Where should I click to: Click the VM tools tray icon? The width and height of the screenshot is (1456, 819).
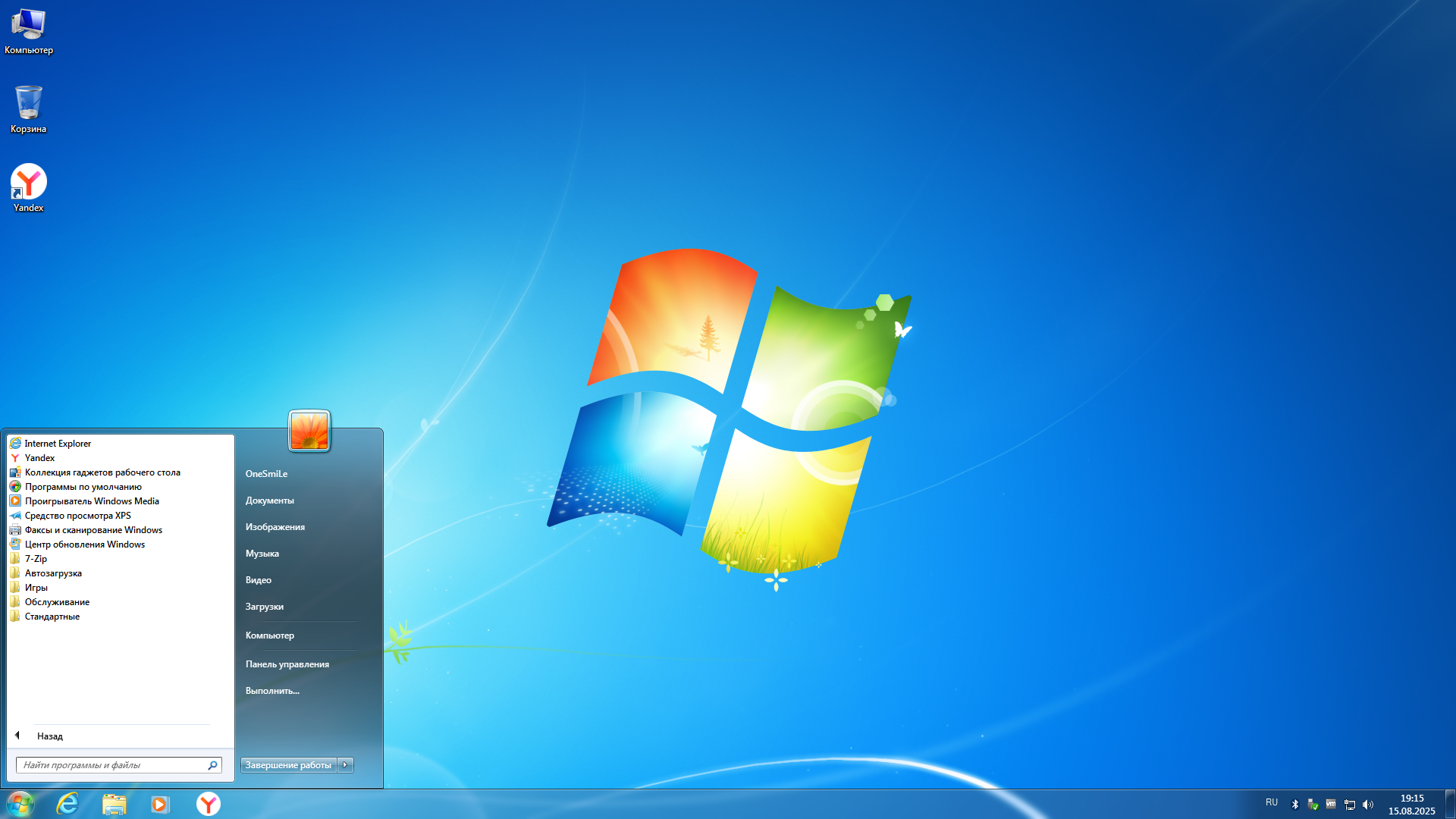tap(1331, 805)
